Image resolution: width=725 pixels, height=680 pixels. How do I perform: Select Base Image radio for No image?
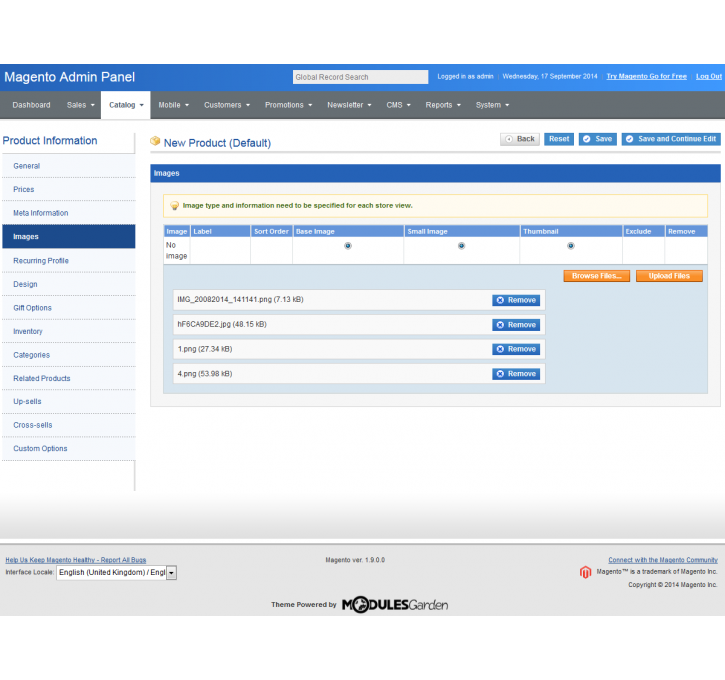(348, 246)
